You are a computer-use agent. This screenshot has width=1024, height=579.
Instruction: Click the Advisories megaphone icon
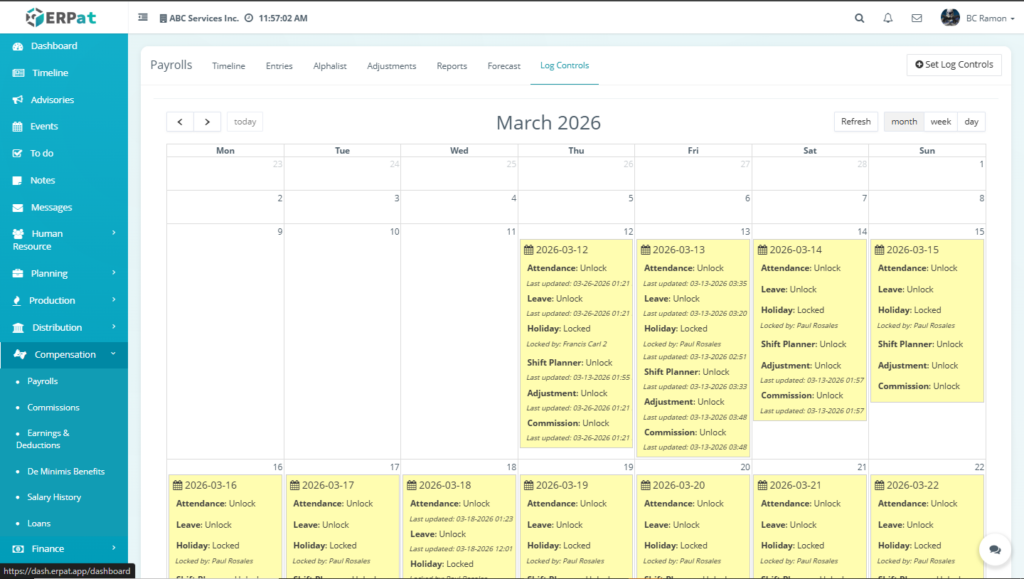(x=18, y=100)
